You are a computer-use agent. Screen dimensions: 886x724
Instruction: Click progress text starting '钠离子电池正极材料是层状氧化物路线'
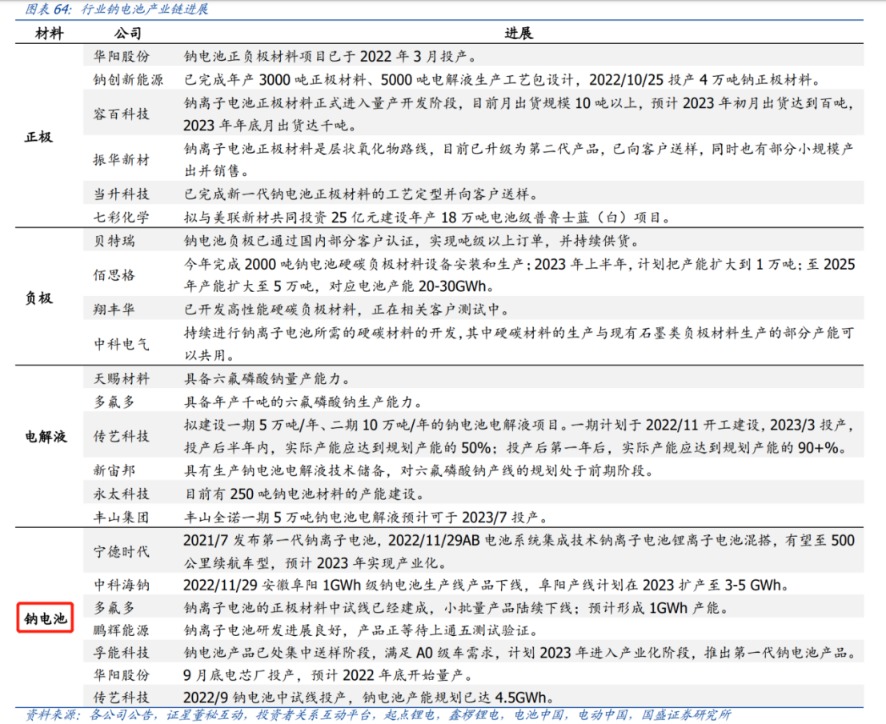pos(519,160)
